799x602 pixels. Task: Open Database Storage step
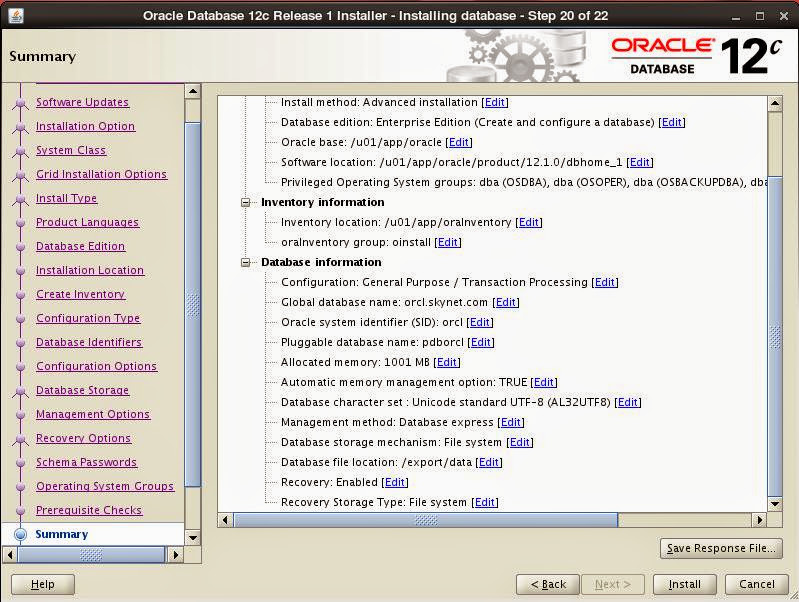point(82,390)
